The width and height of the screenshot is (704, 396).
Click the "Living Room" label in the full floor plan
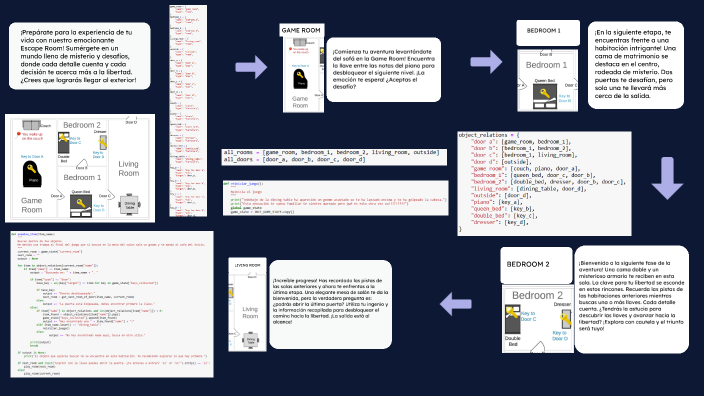click(128, 168)
